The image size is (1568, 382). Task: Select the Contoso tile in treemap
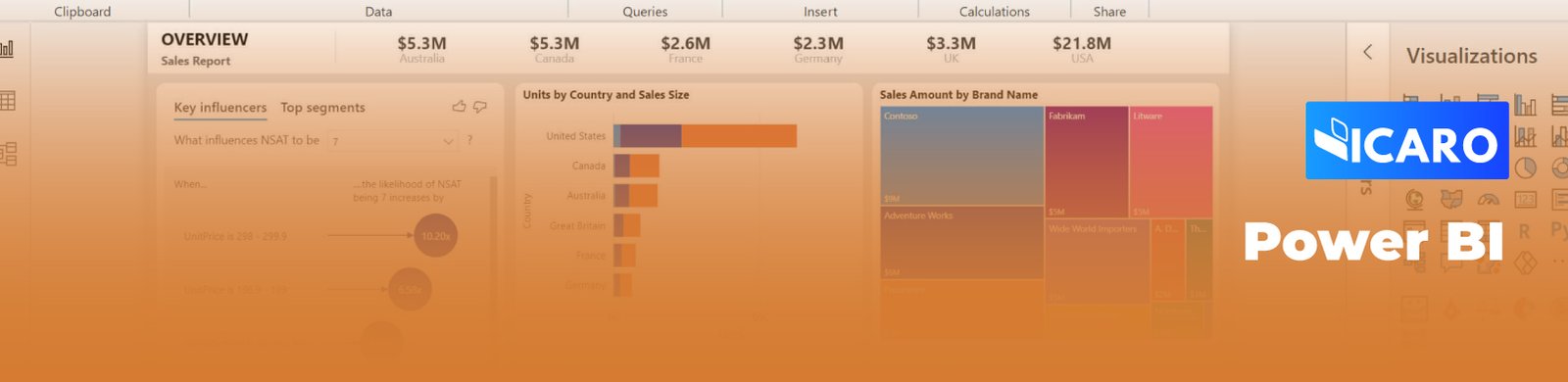961,156
